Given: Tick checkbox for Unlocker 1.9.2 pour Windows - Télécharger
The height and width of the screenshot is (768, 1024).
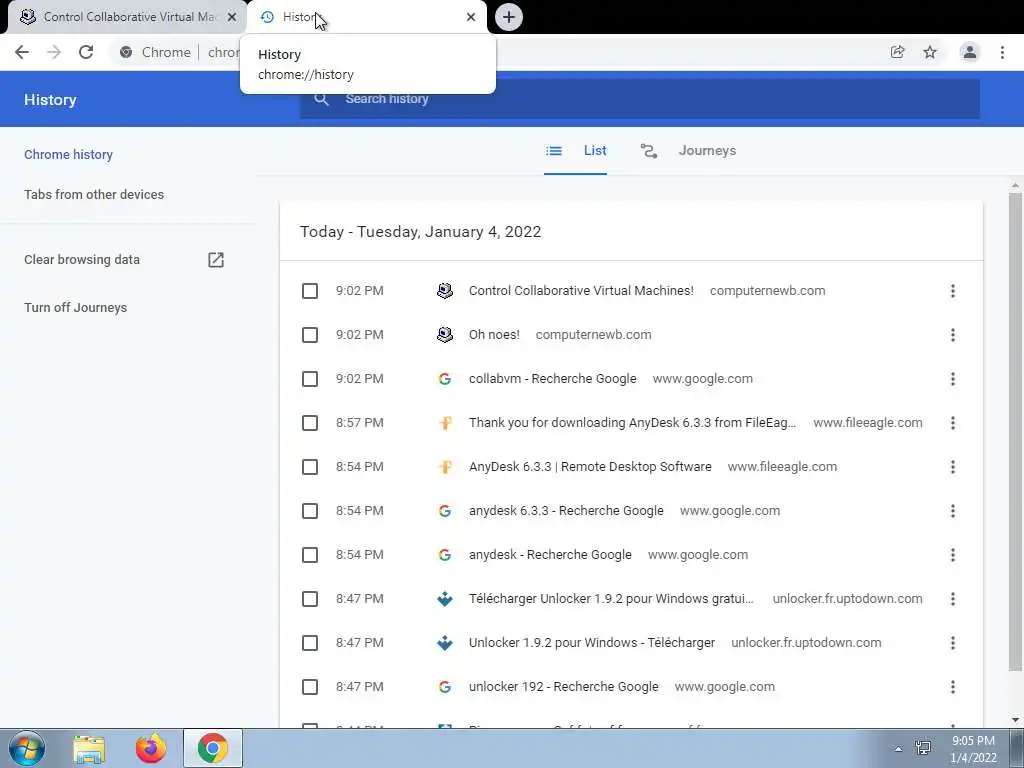Looking at the screenshot, I should (310, 643).
